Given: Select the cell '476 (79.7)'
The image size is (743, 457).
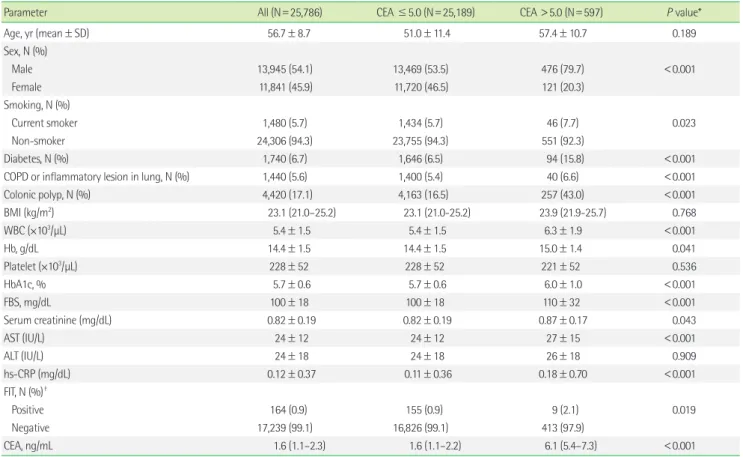Looking at the screenshot, I should pyautogui.click(x=562, y=69).
